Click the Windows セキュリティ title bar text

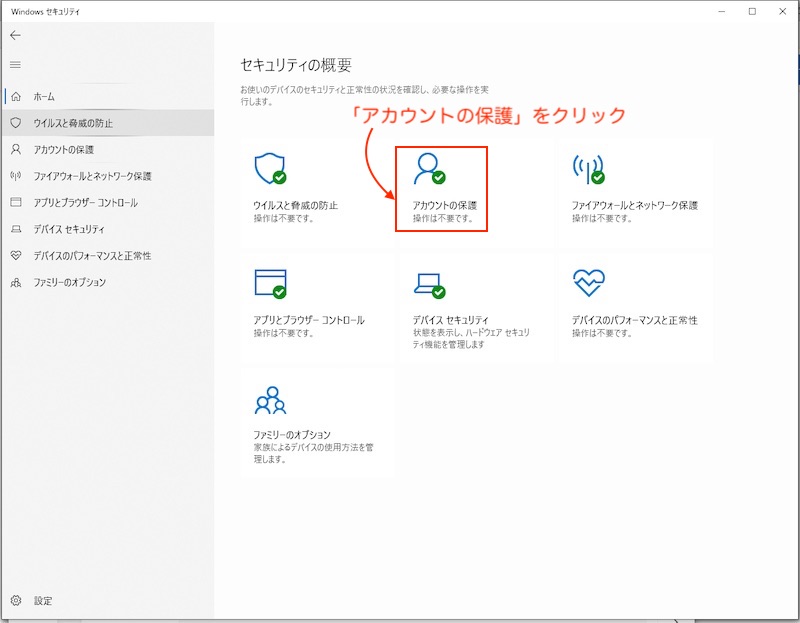tap(45, 11)
